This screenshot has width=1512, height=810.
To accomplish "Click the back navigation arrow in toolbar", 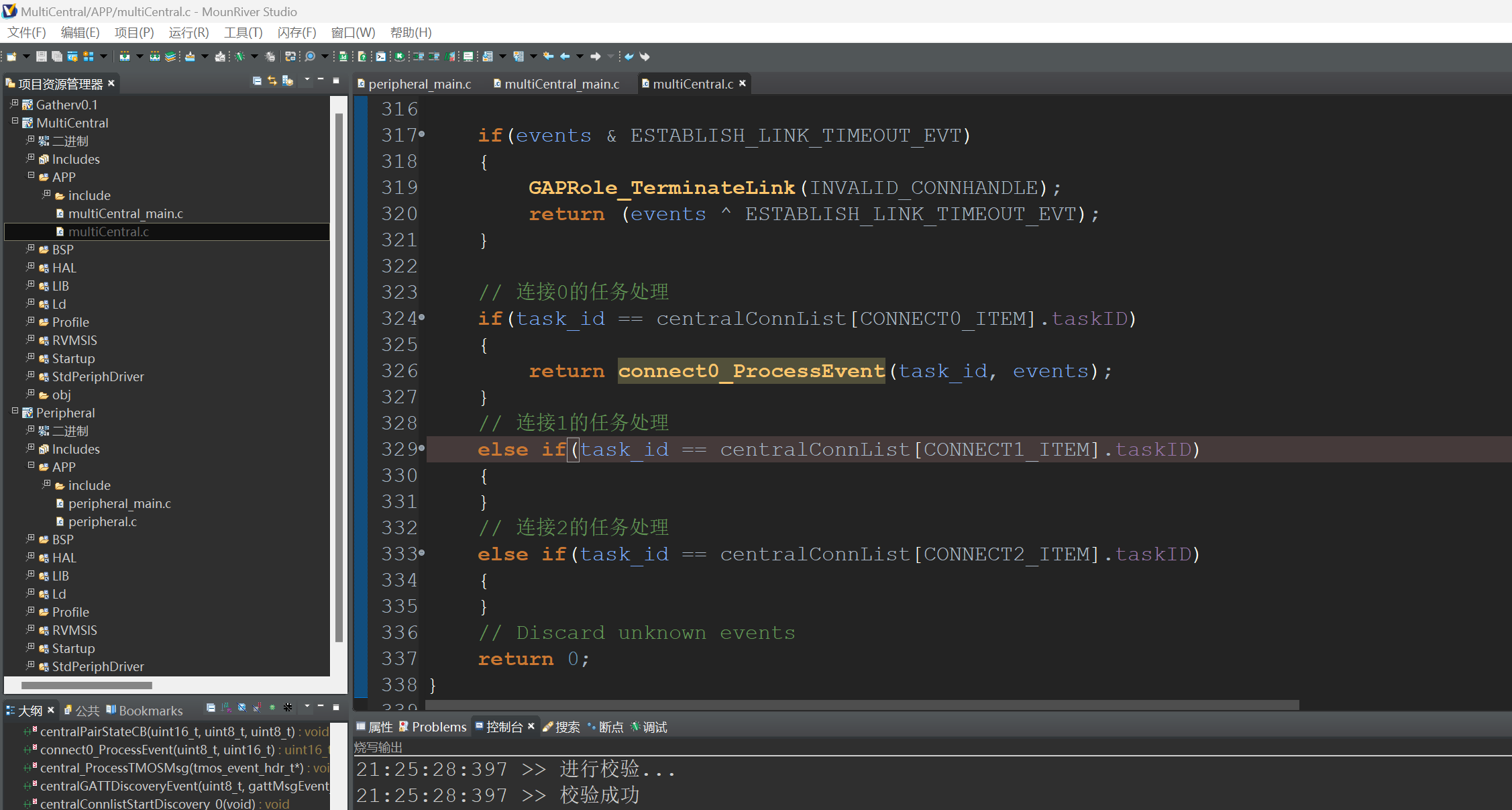I will (x=565, y=56).
